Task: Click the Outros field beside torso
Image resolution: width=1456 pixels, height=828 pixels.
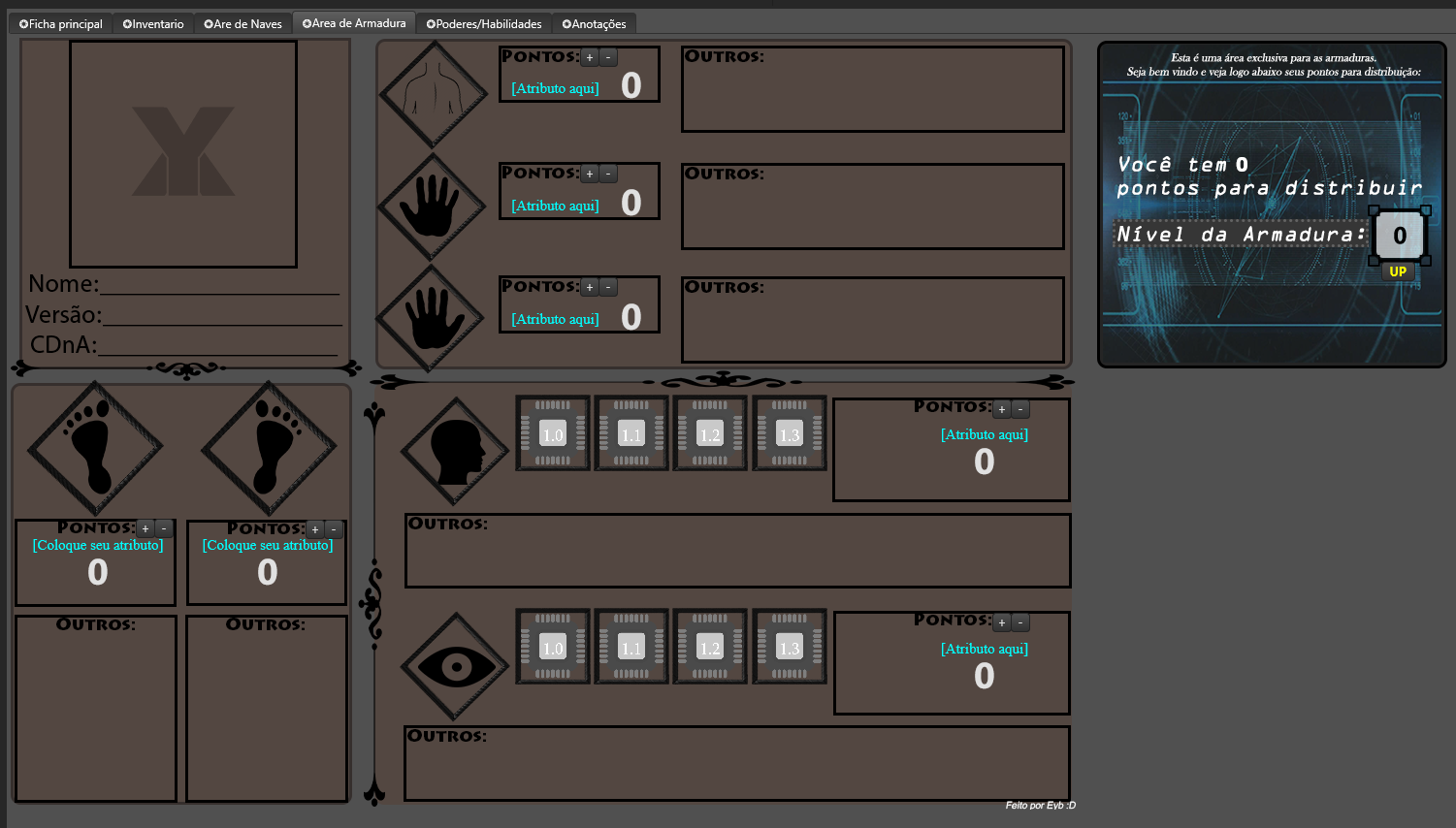Action: click(x=872, y=95)
